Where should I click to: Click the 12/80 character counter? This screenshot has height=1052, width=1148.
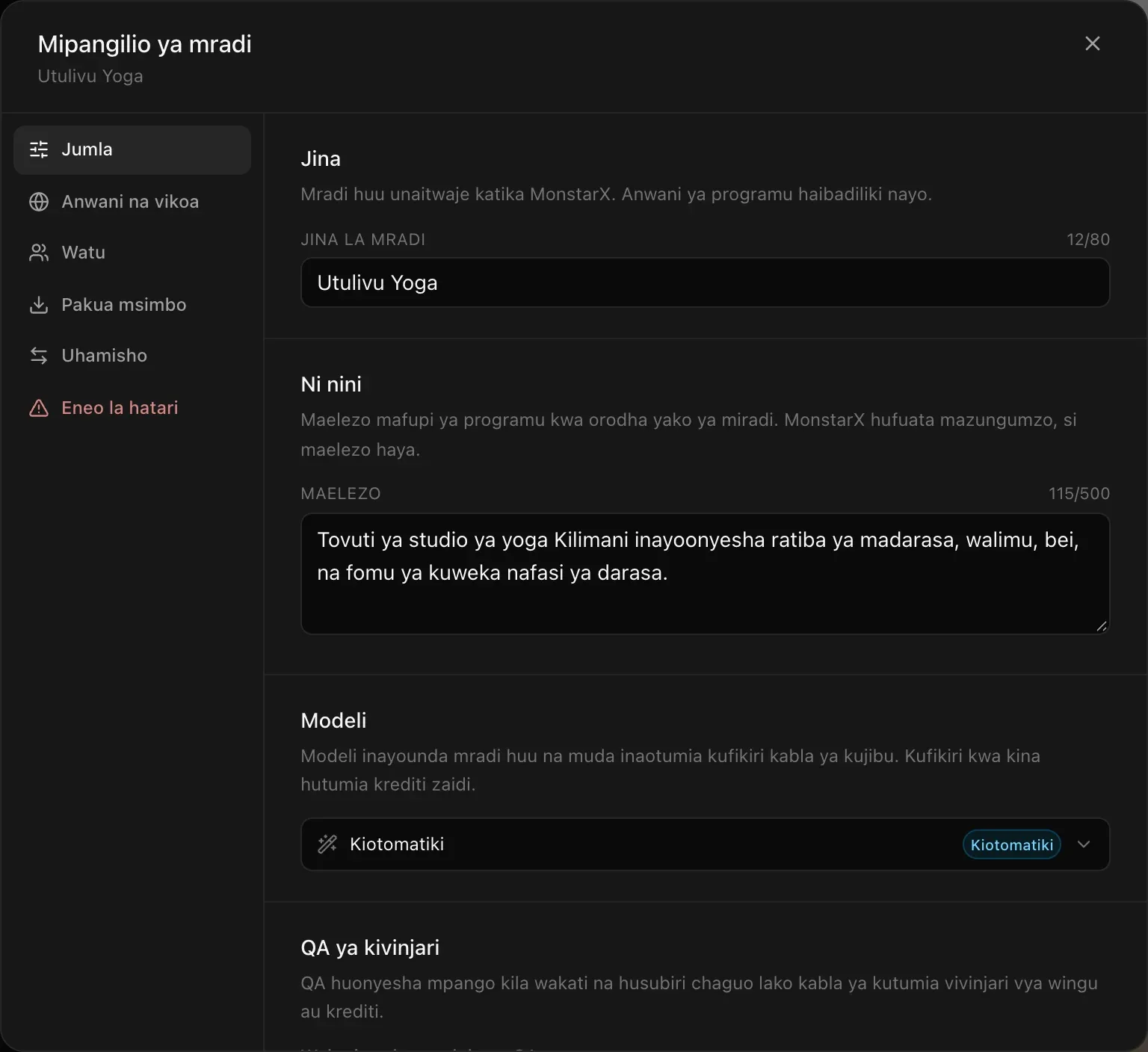pyautogui.click(x=1088, y=240)
